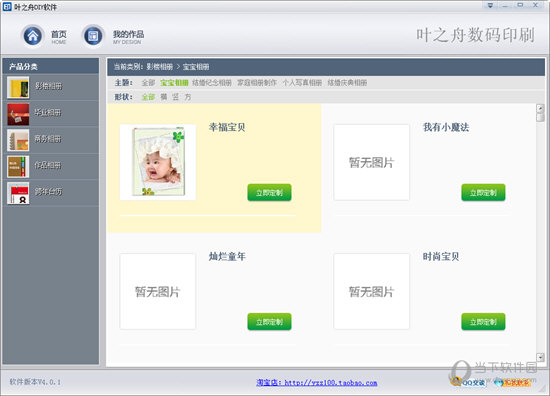The height and width of the screenshot is (396, 550).
Task: Filter theme by 家庭相册制作
Action: click(257, 83)
